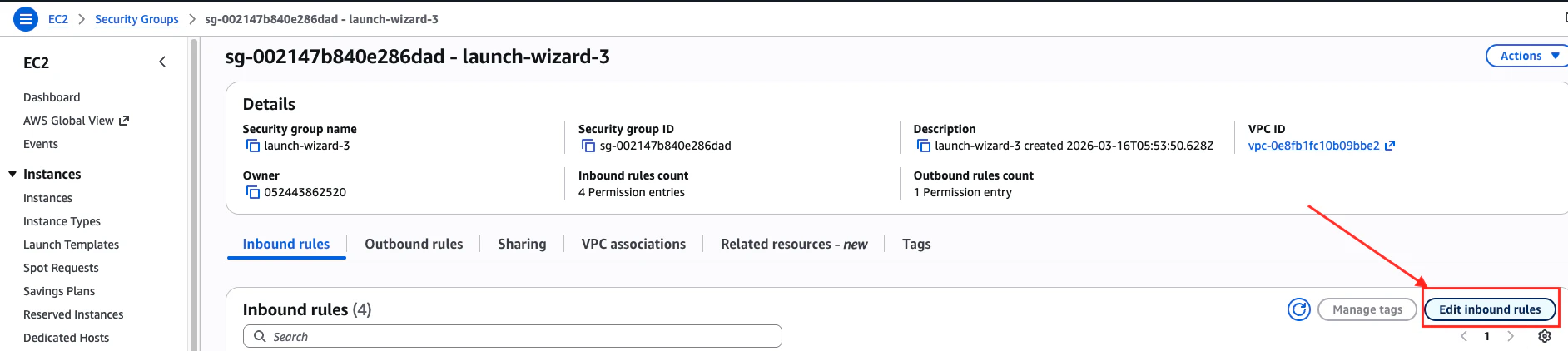This screenshot has height=351, width=1568.
Task: Open Spot Requests in sidebar
Action: [x=61, y=268]
